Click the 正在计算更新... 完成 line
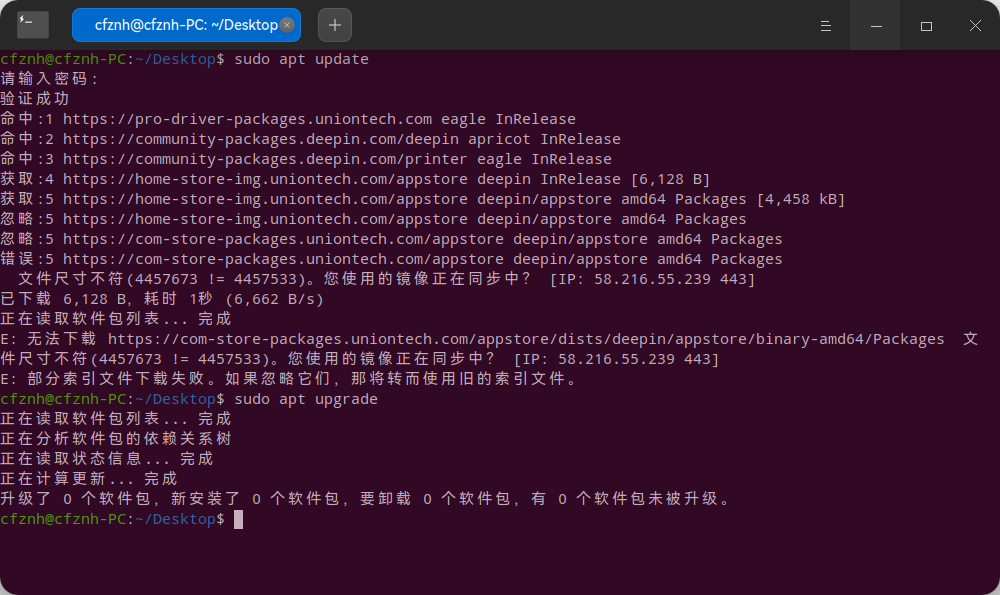The image size is (1000, 595). (x=89, y=479)
